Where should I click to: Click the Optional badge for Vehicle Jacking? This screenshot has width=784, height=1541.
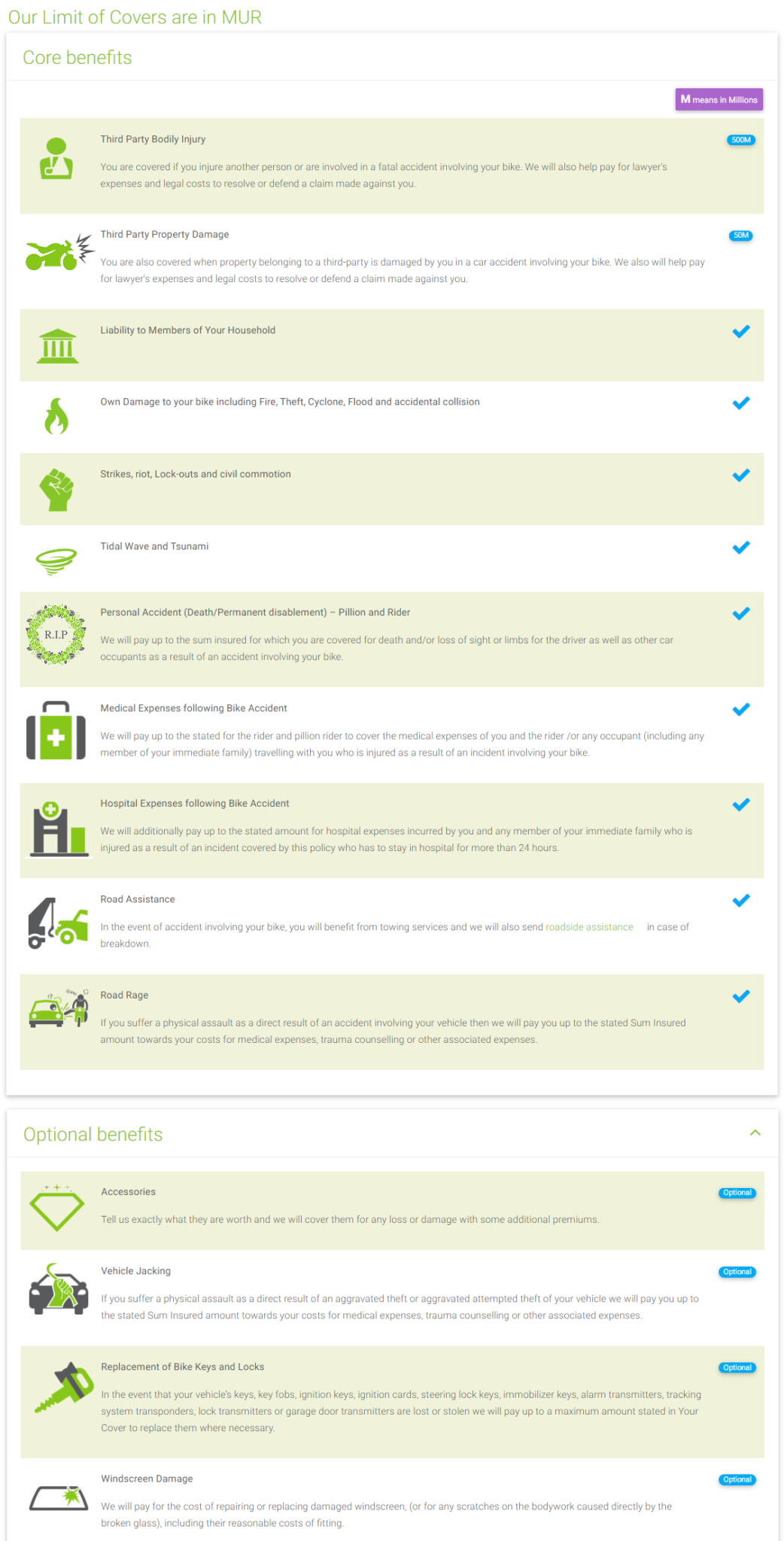(x=737, y=1272)
